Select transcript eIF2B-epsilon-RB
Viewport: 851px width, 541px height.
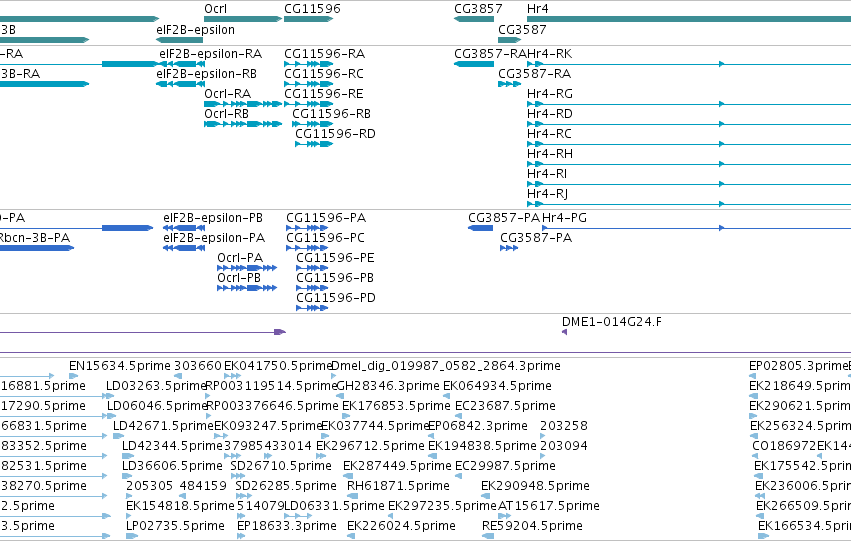[x=179, y=84]
